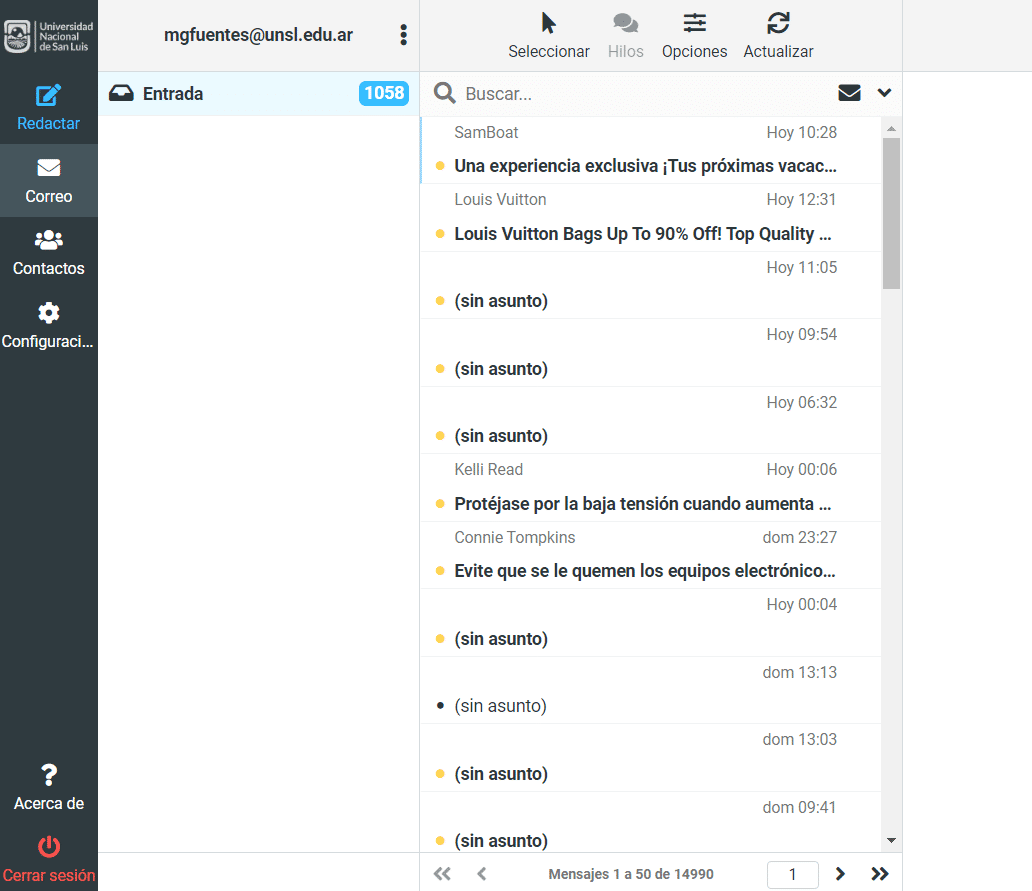Click the dom 23:27 timestamp

point(800,537)
